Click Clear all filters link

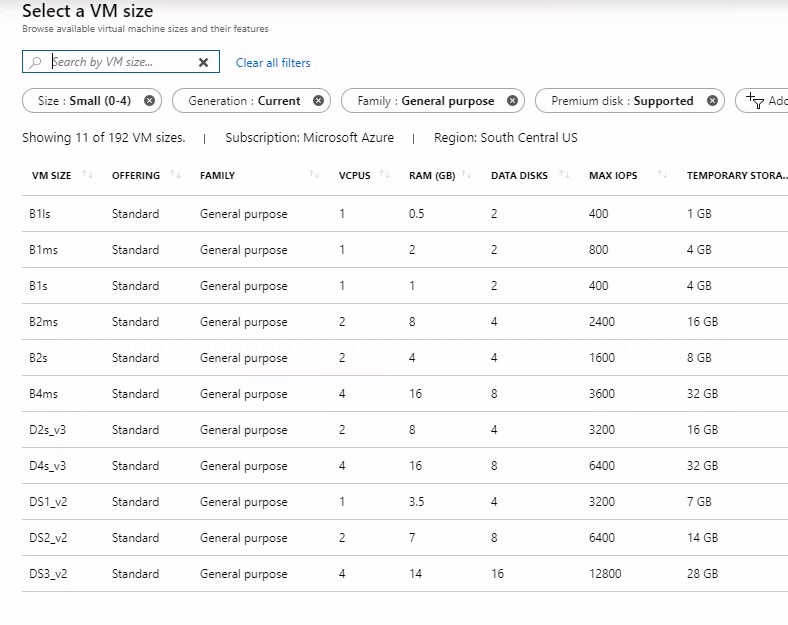point(273,63)
